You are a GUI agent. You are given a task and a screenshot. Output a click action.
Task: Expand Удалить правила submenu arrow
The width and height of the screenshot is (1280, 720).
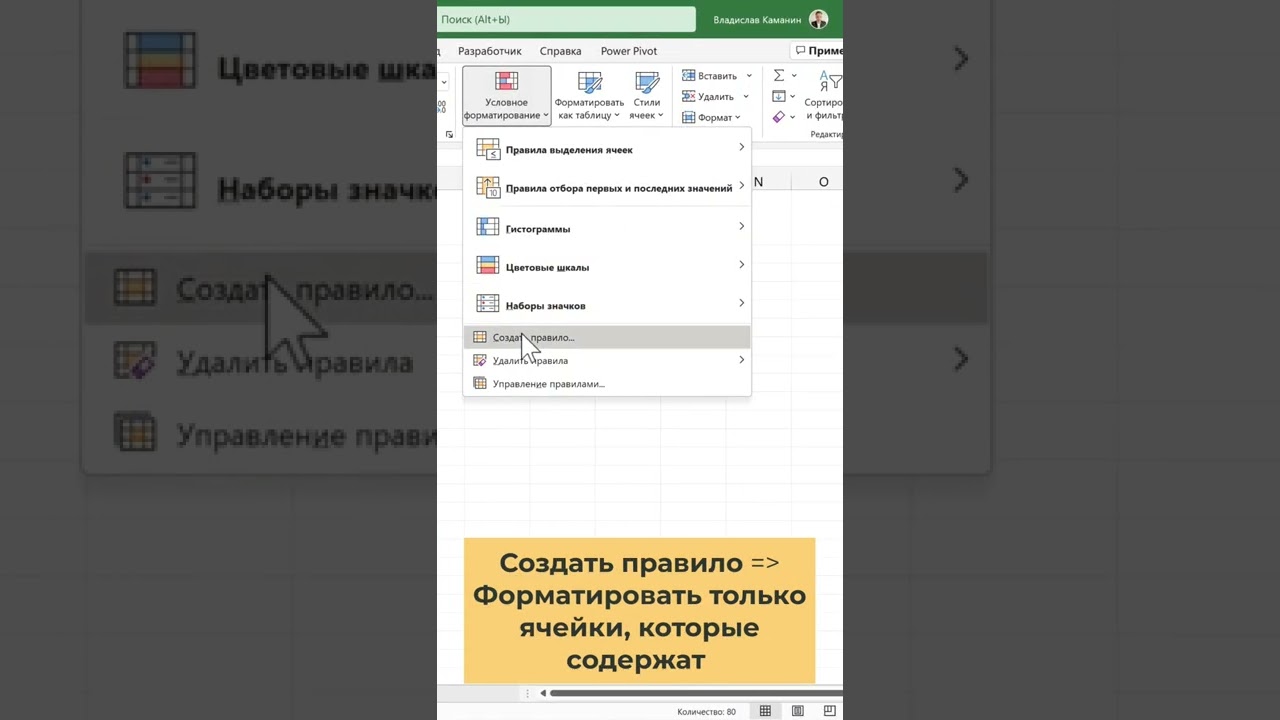[741, 359]
